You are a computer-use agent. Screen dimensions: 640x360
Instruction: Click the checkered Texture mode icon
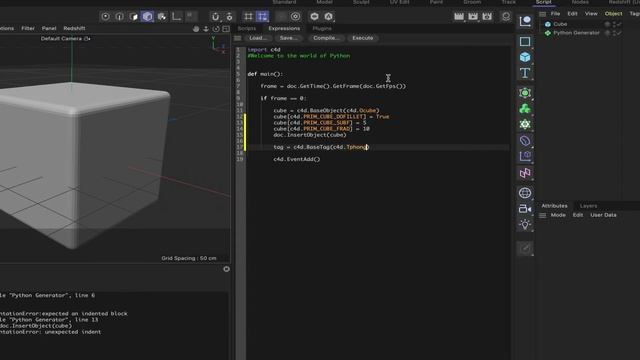[x=162, y=16]
